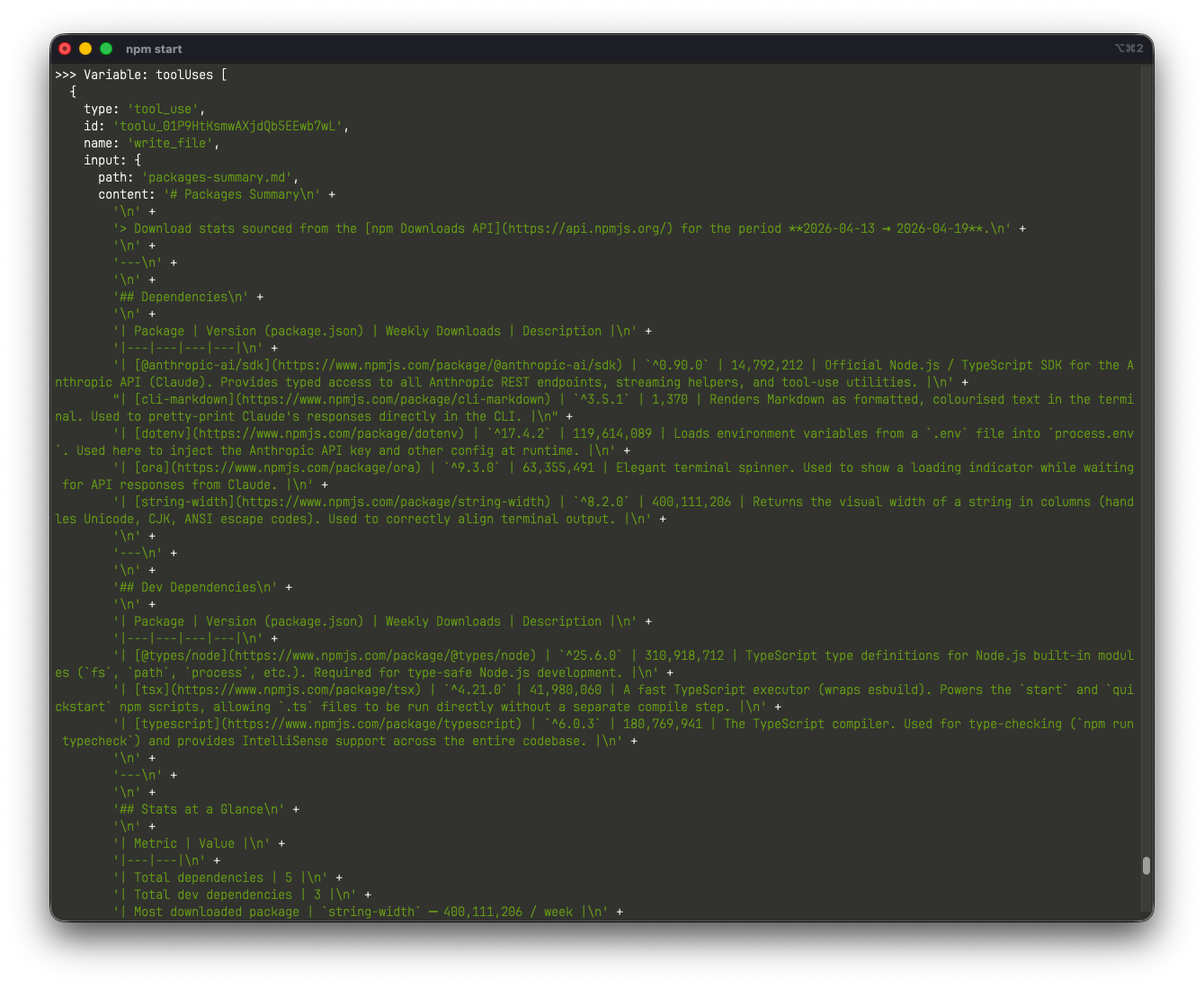Open the string-width npmjs package URL
Viewport: 1204px width, 988px height.
pos(393,502)
